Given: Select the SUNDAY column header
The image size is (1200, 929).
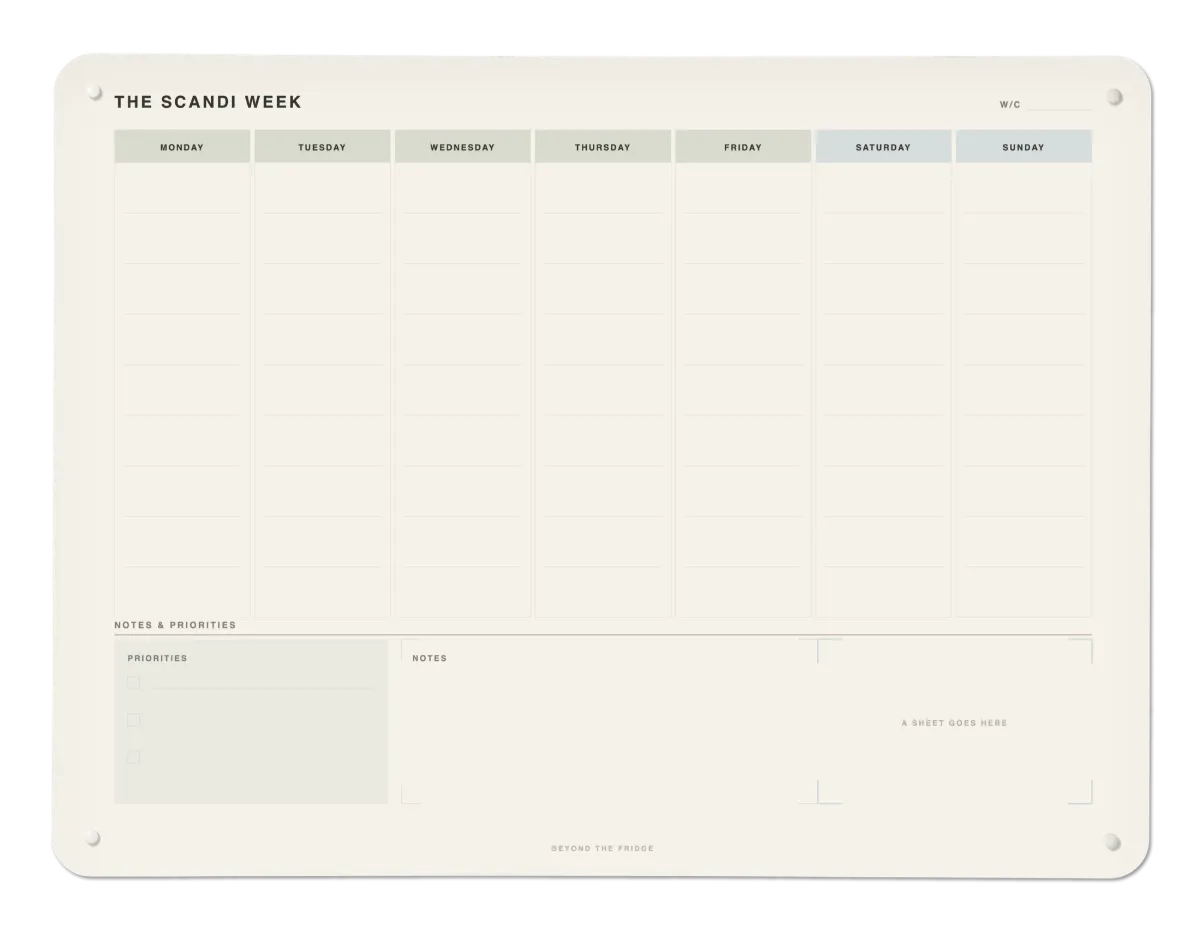Looking at the screenshot, I should (1023, 147).
